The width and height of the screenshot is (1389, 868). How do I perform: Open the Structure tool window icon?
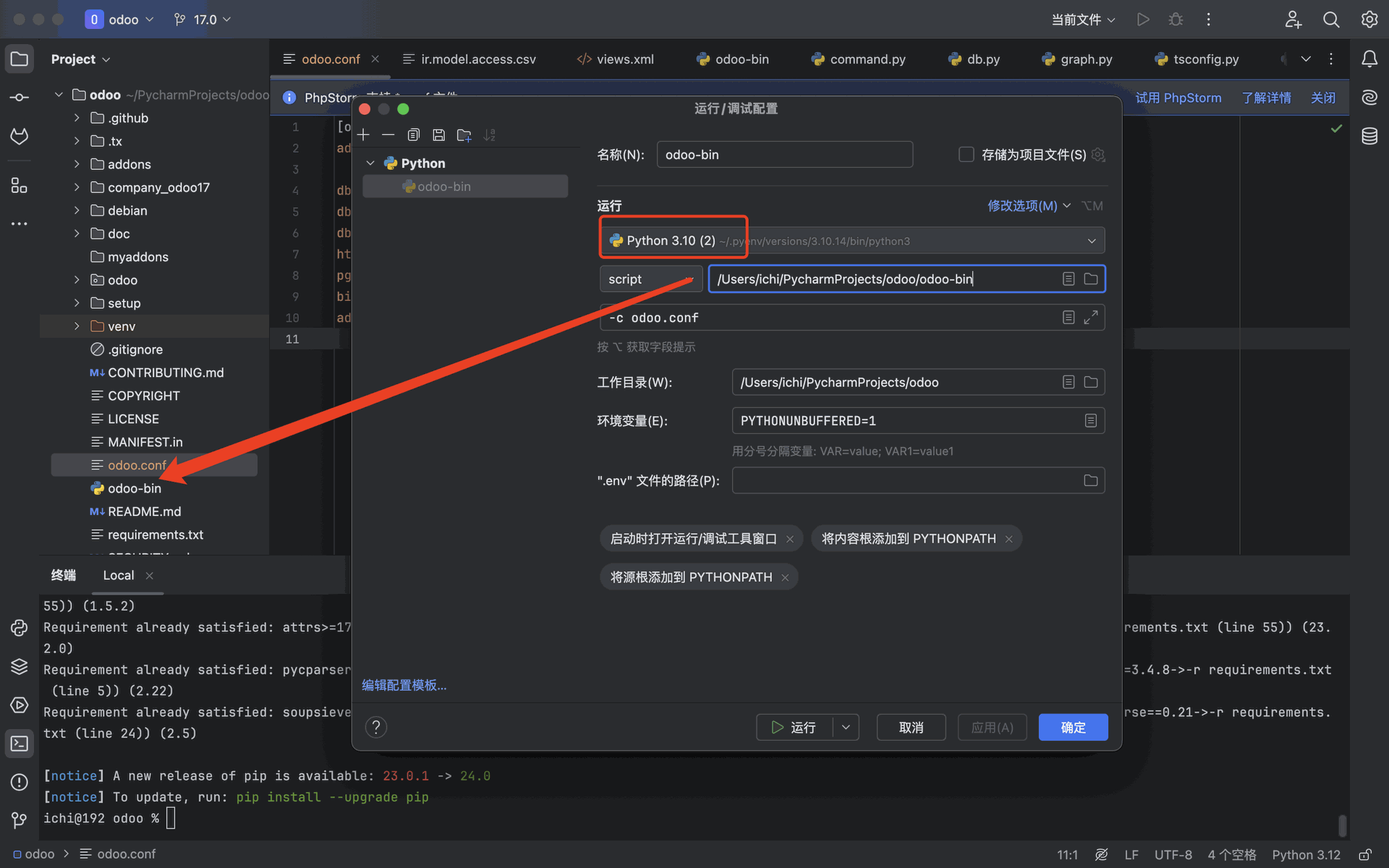20,186
